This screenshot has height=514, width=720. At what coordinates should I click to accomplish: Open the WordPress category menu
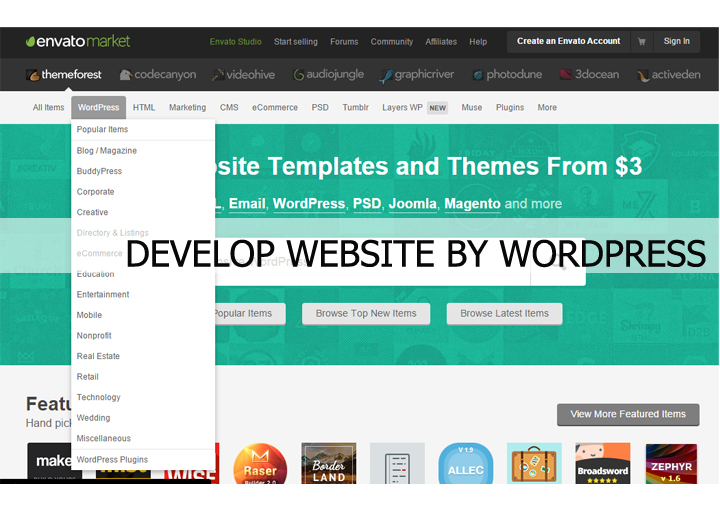tap(98, 107)
